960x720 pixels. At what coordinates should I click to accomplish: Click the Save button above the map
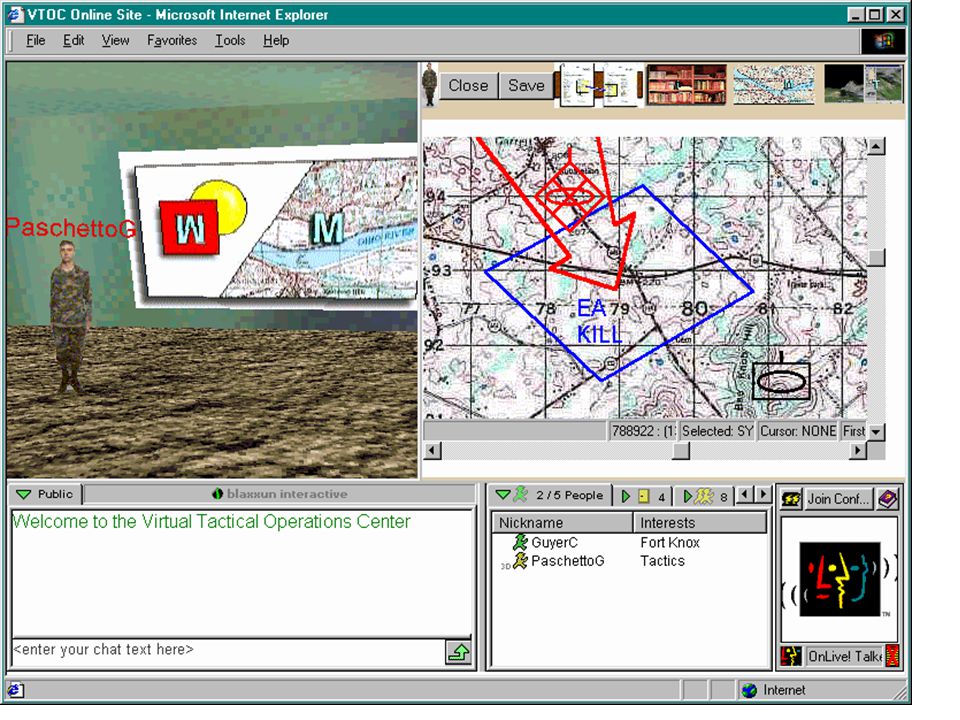526,86
